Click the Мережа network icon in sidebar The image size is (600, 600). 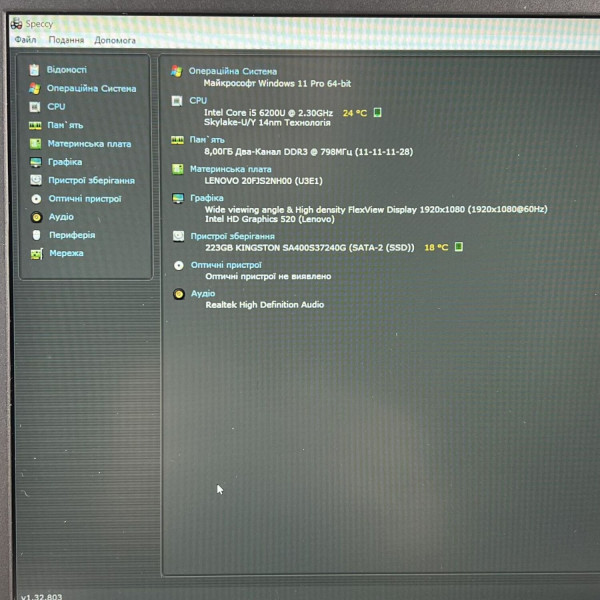click(x=37, y=253)
